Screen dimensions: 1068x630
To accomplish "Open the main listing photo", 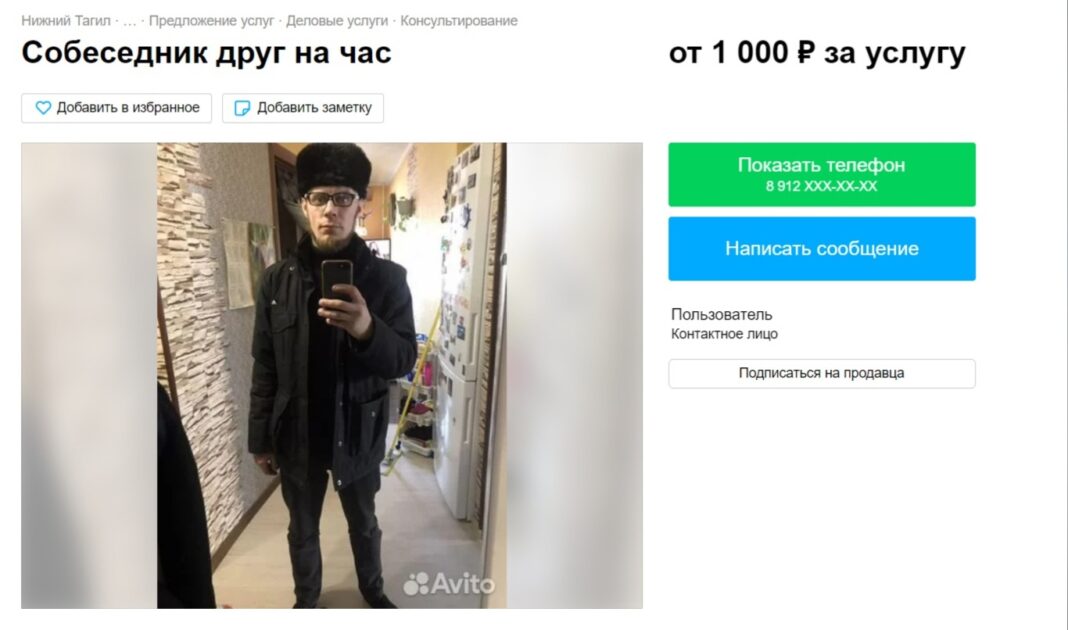I will (332, 375).
